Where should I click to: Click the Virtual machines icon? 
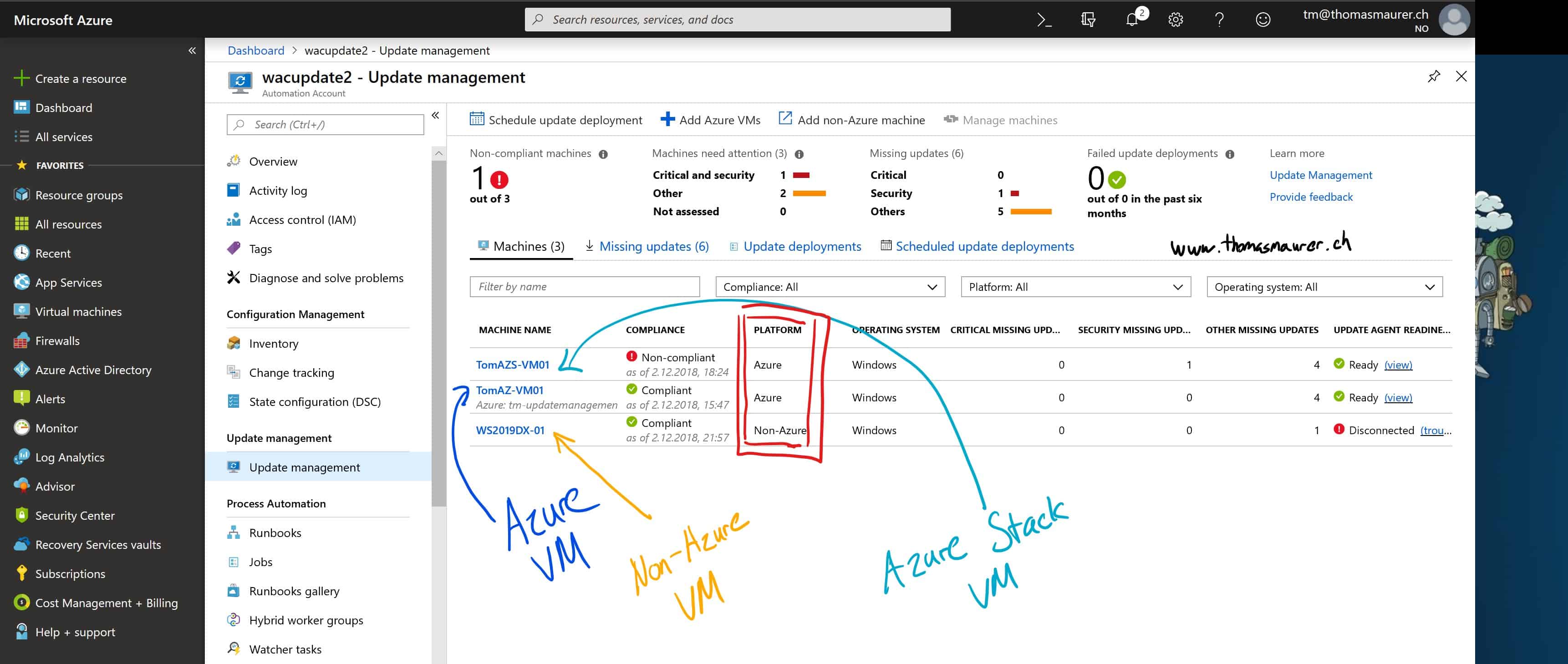(x=21, y=312)
